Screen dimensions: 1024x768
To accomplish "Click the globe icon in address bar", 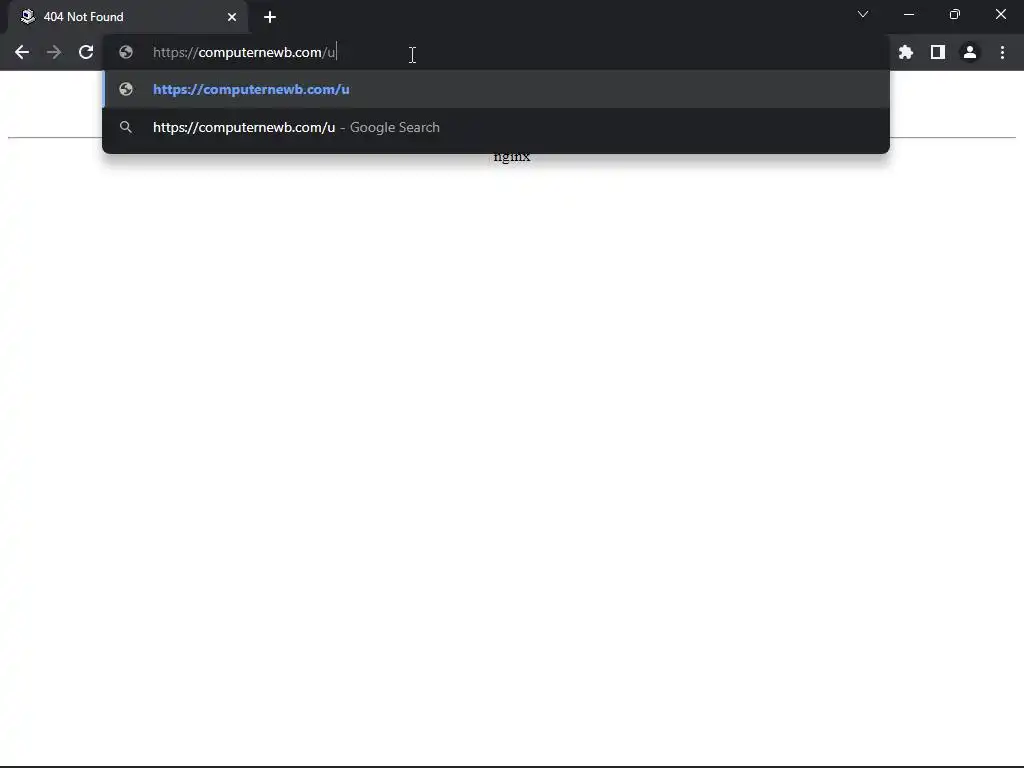I will pos(126,52).
